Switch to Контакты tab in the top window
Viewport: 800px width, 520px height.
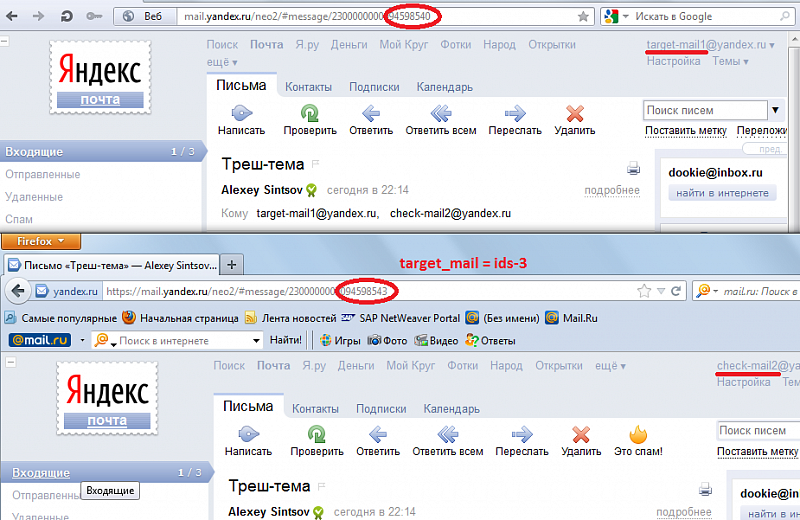coord(308,87)
